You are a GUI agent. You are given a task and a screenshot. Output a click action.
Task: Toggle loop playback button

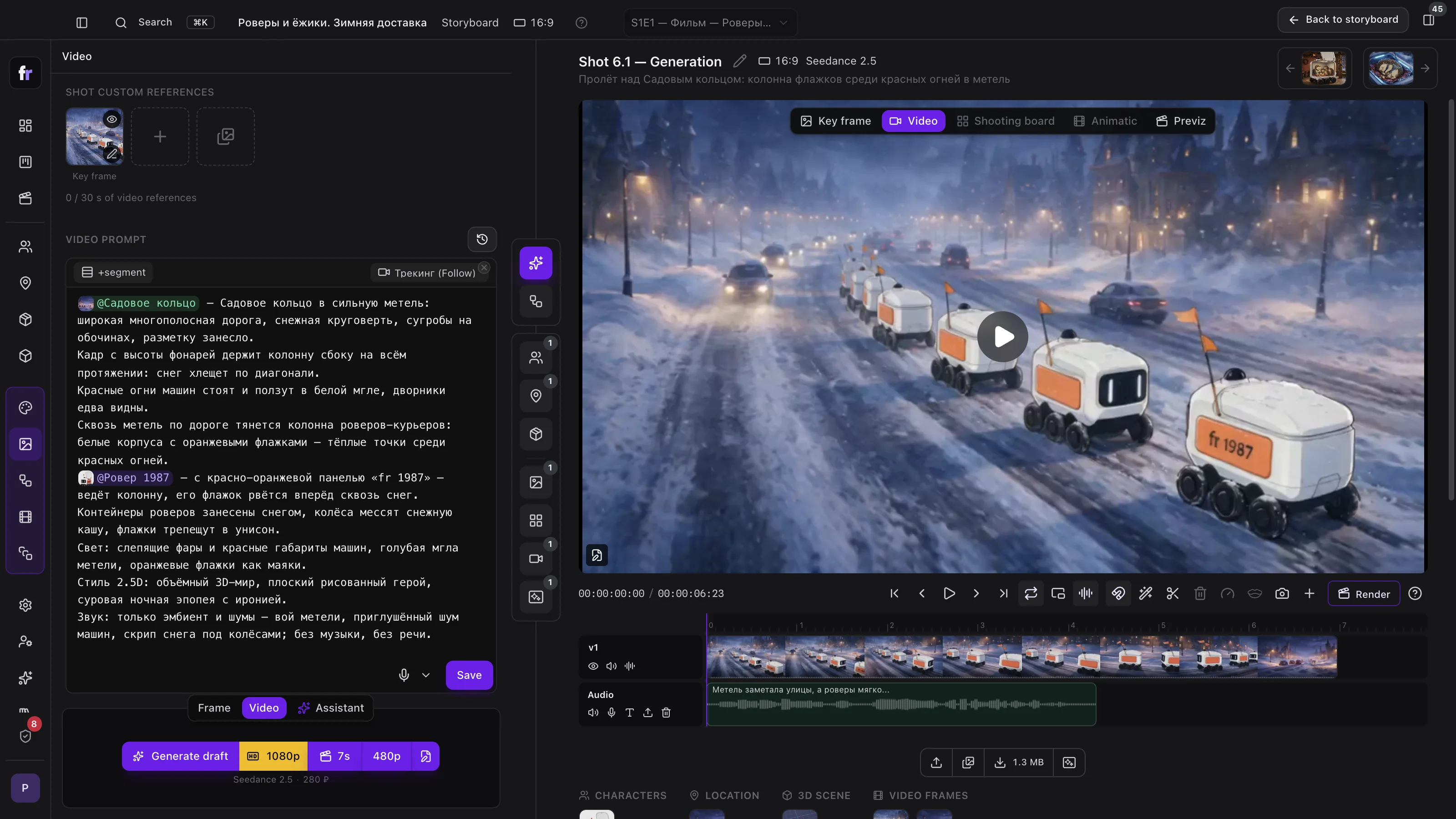(1031, 593)
